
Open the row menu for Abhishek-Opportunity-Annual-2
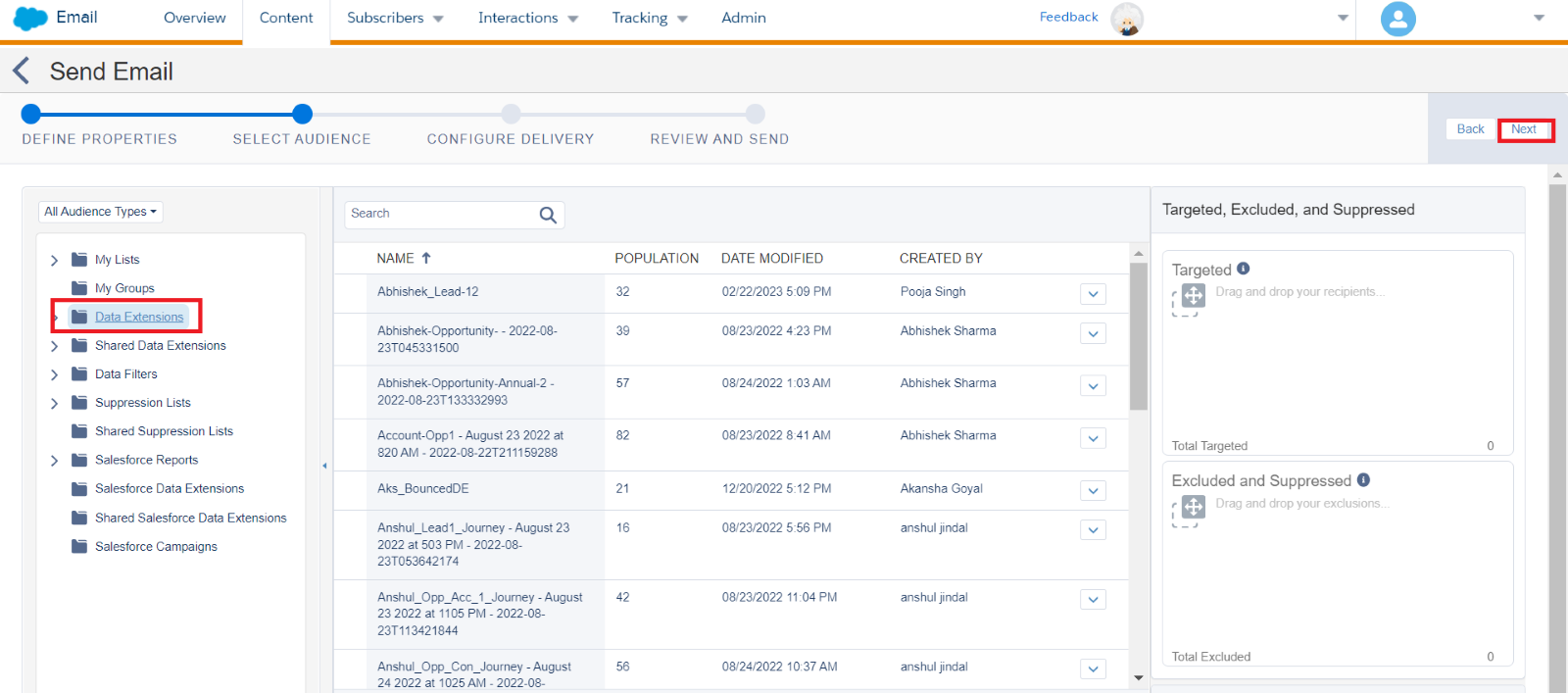point(1094,386)
